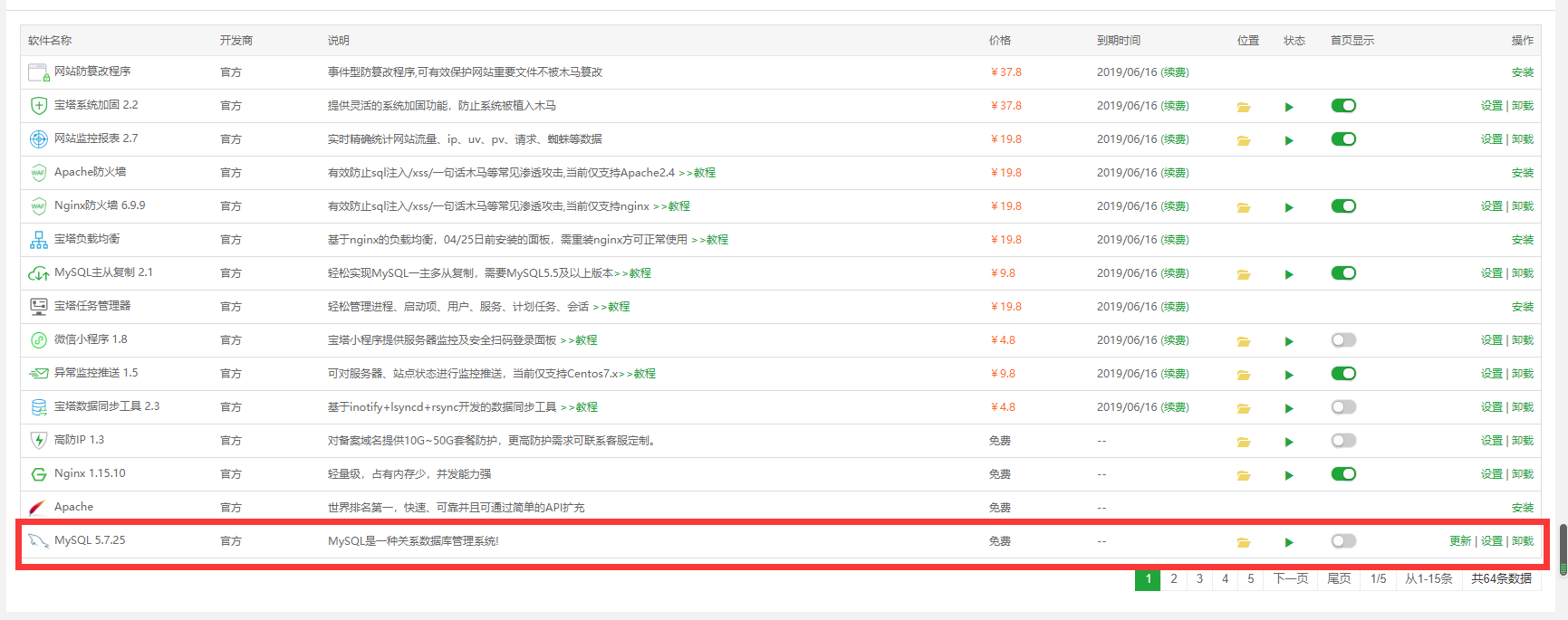The height and width of the screenshot is (620, 1568).
Task: Jump to last page via 尾页
Action: (x=1339, y=579)
